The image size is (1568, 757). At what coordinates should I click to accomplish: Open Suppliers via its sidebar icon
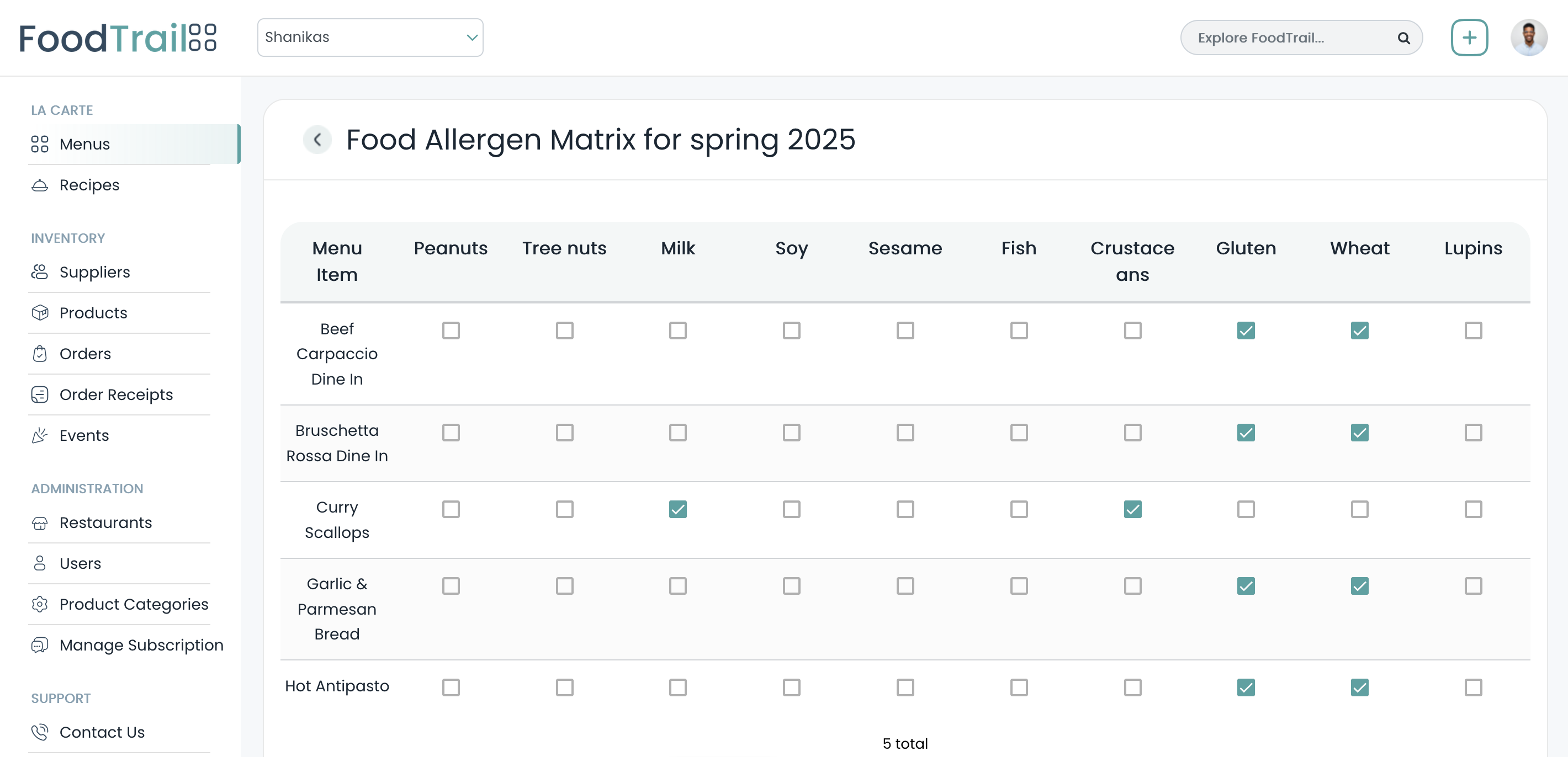(40, 272)
